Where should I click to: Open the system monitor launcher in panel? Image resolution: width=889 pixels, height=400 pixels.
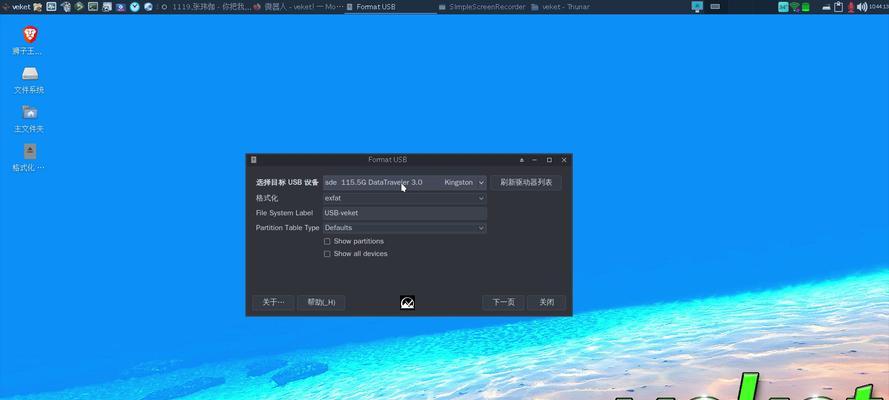point(51,7)
